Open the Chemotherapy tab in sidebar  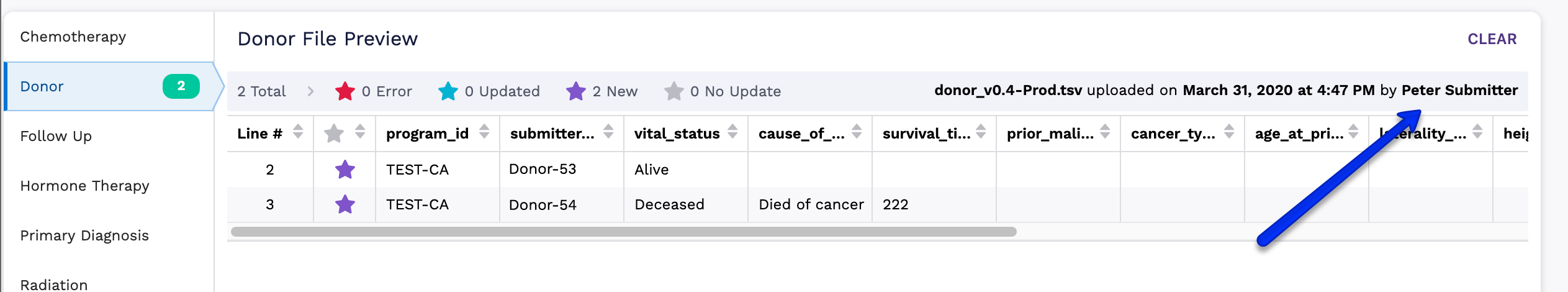[73, 37]
